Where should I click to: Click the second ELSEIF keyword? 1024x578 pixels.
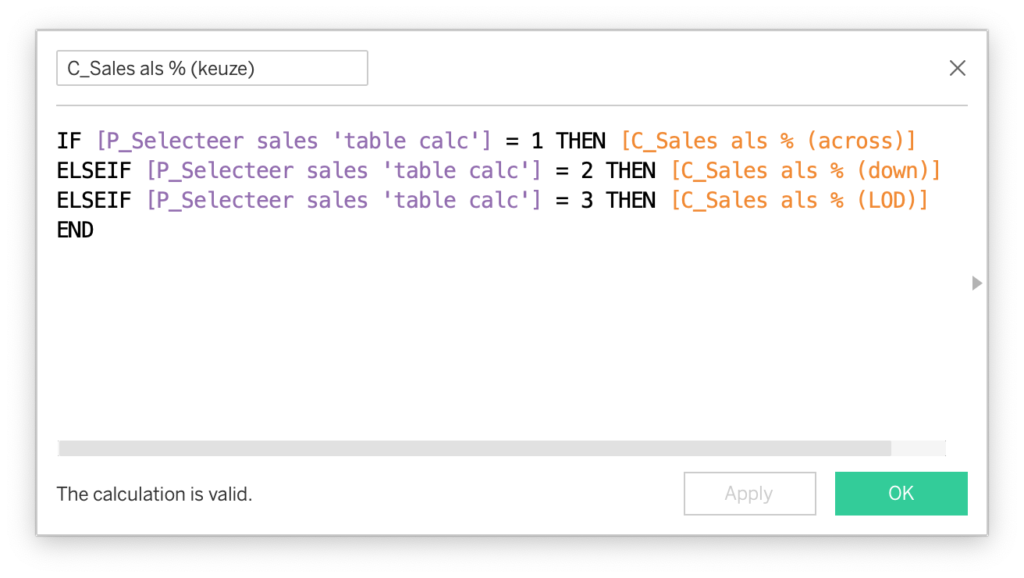pos(94,200)
